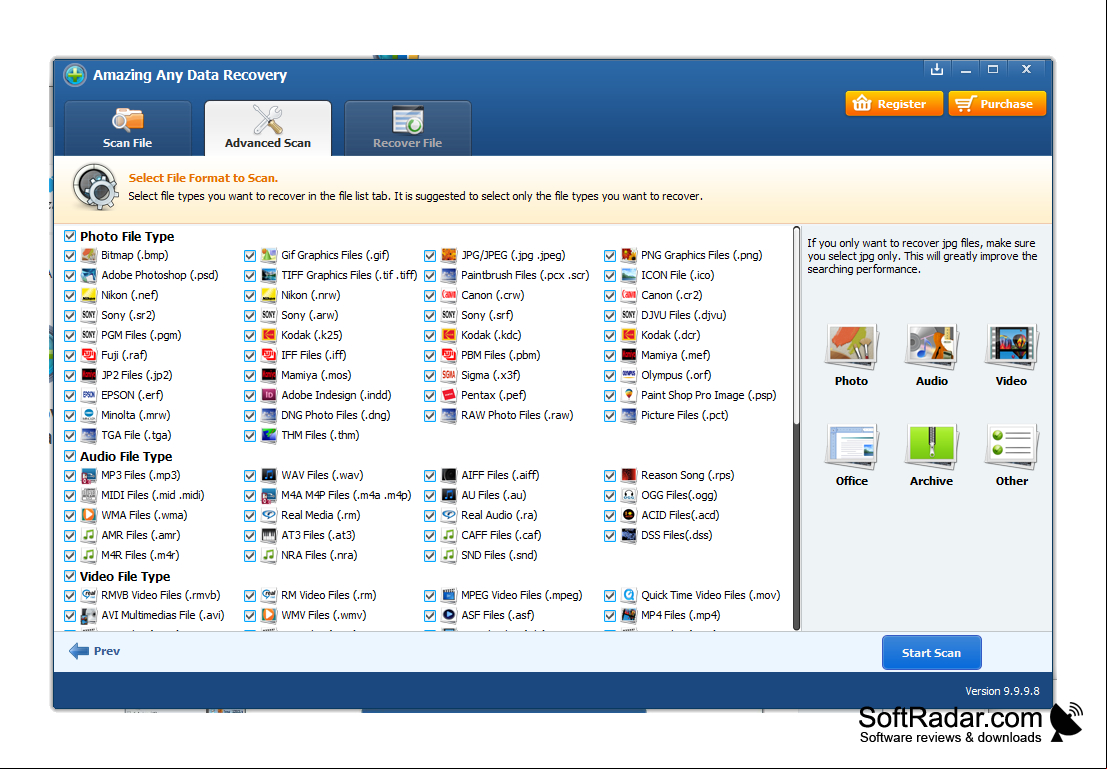Click the Register button

coord(894,104)
